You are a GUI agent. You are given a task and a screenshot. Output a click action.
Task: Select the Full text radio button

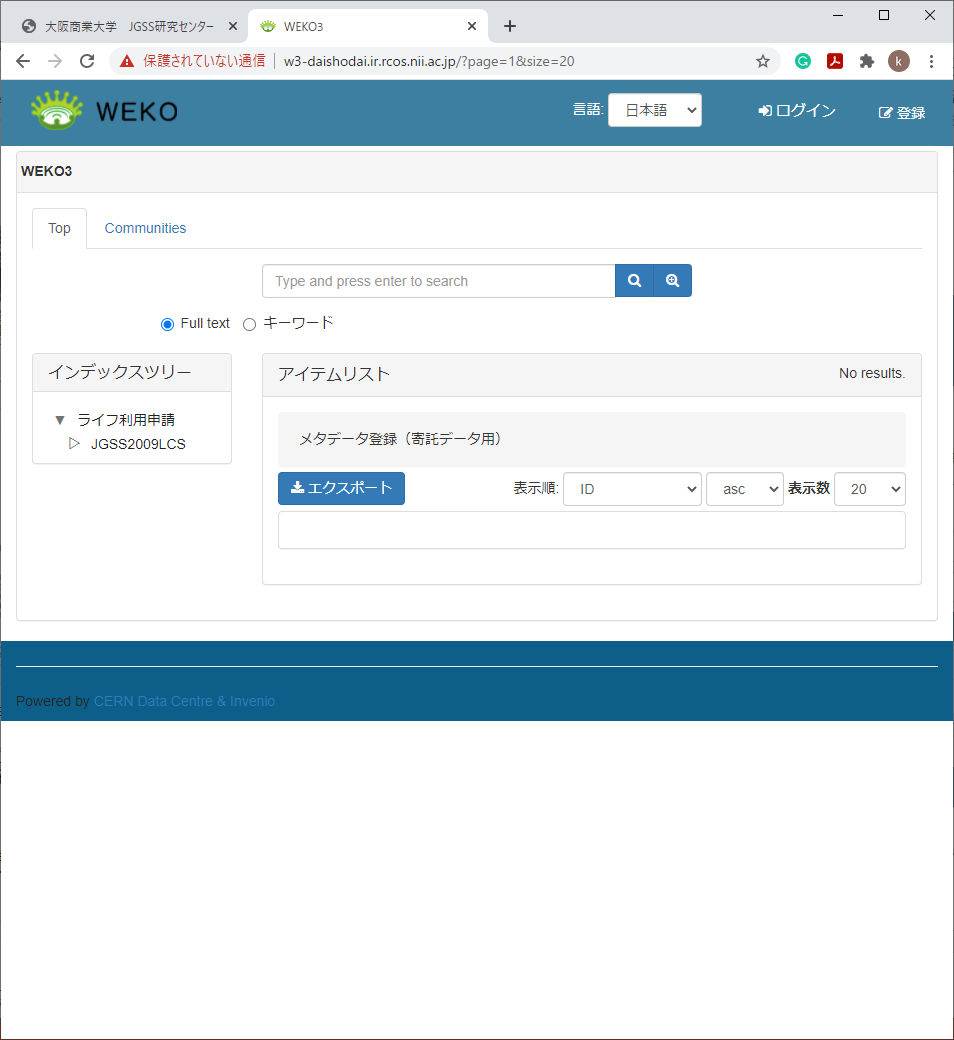coord(167,324)
